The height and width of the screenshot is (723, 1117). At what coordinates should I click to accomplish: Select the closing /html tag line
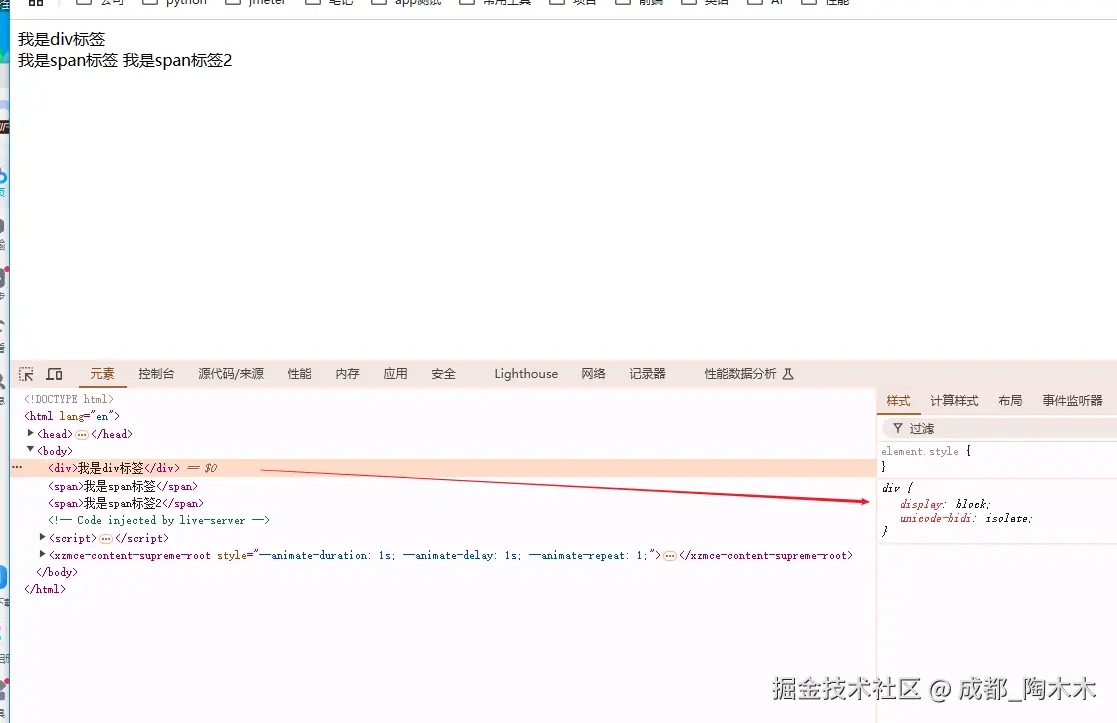click(45, 589)
